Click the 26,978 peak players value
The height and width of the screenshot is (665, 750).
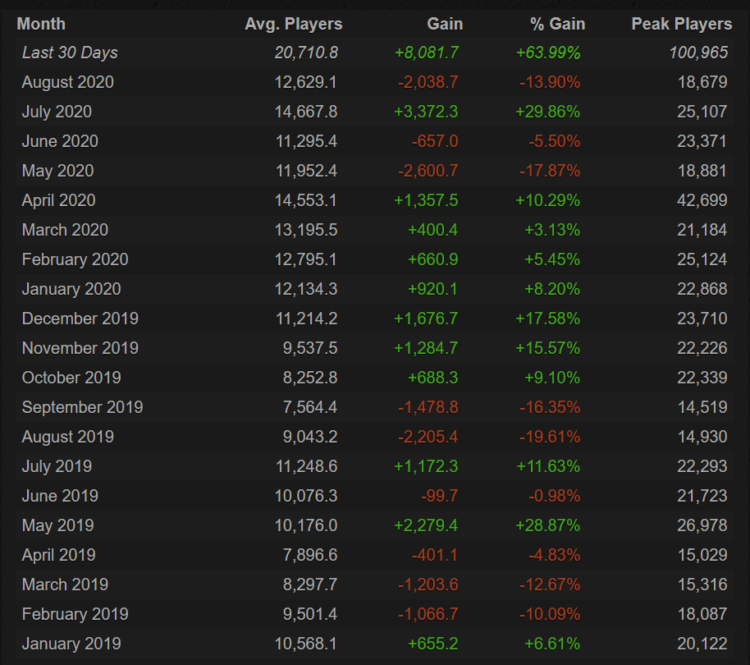[702, 526]
